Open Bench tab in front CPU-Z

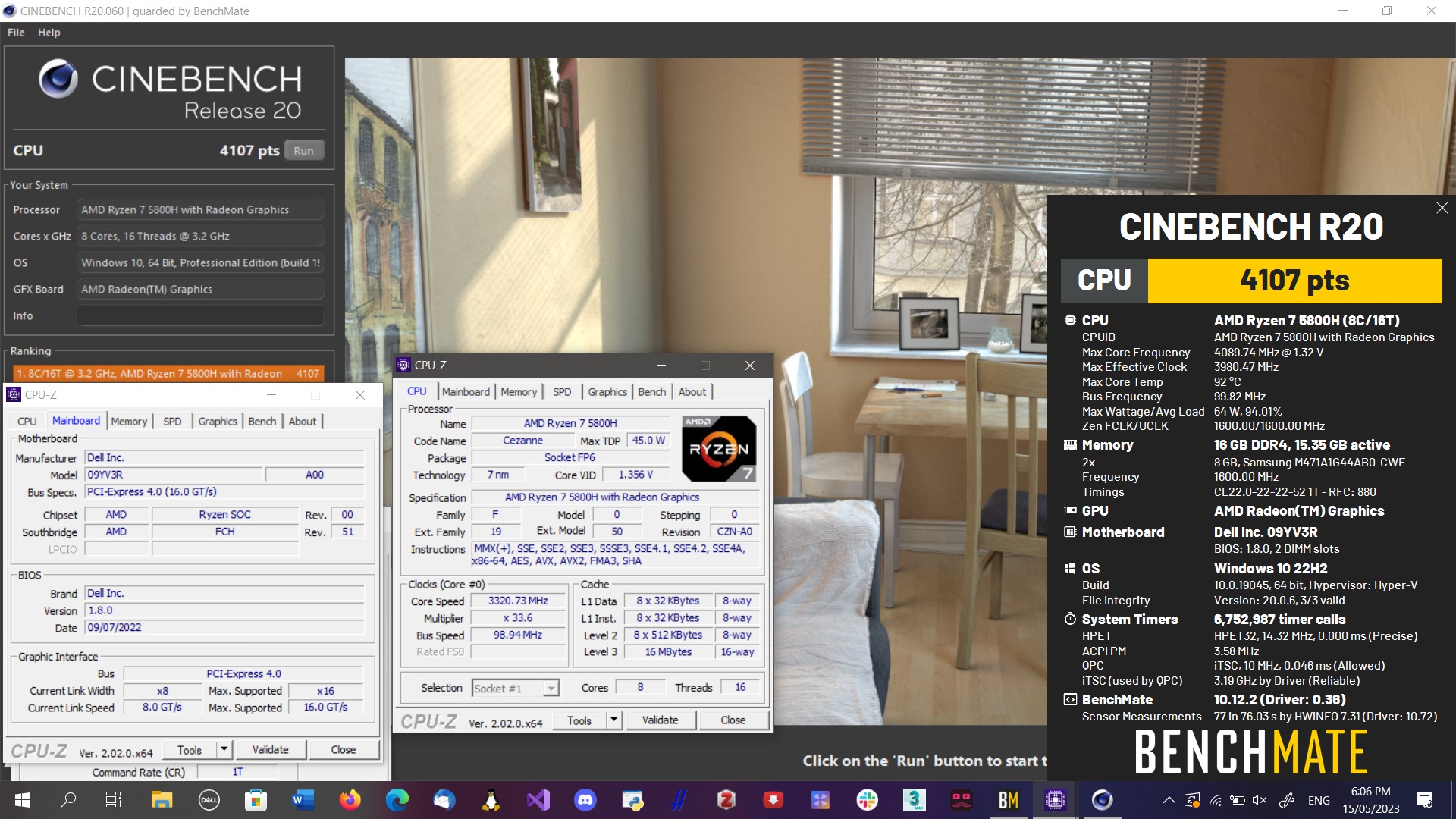pyautogui.click(x=652, y=392)
